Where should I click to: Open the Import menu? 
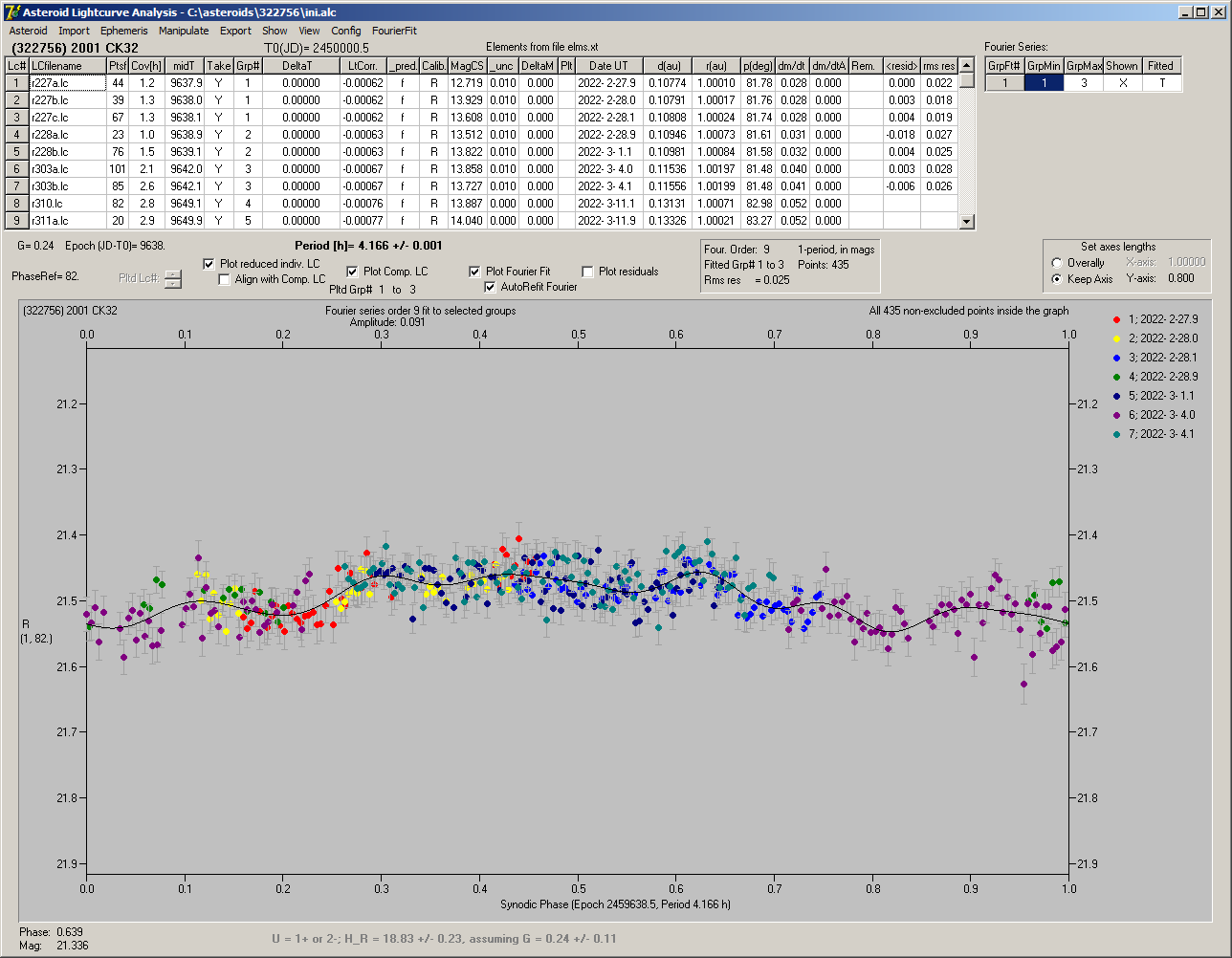point(74,31)
